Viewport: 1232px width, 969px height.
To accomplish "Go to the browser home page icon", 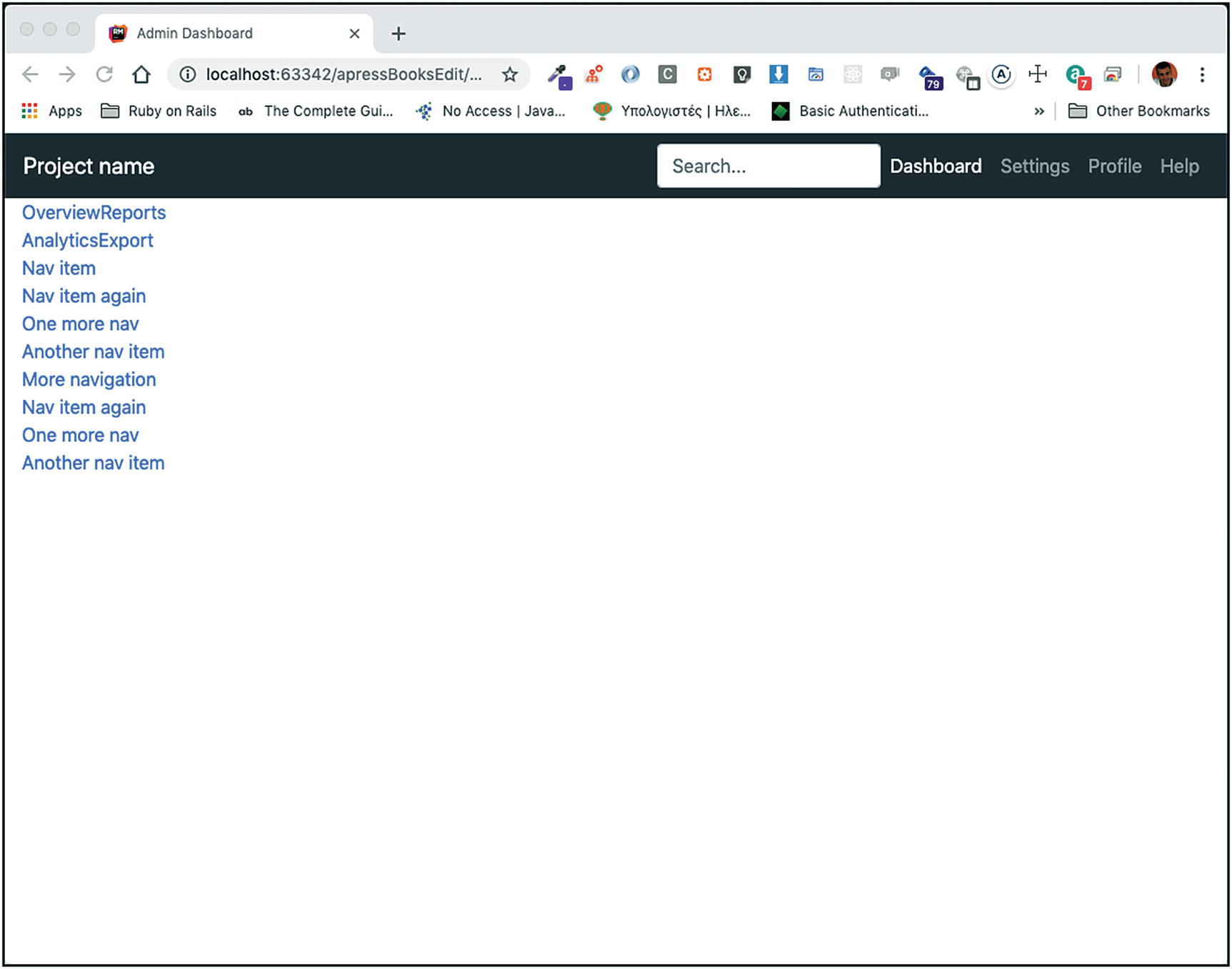I will (x=141, y=74).
